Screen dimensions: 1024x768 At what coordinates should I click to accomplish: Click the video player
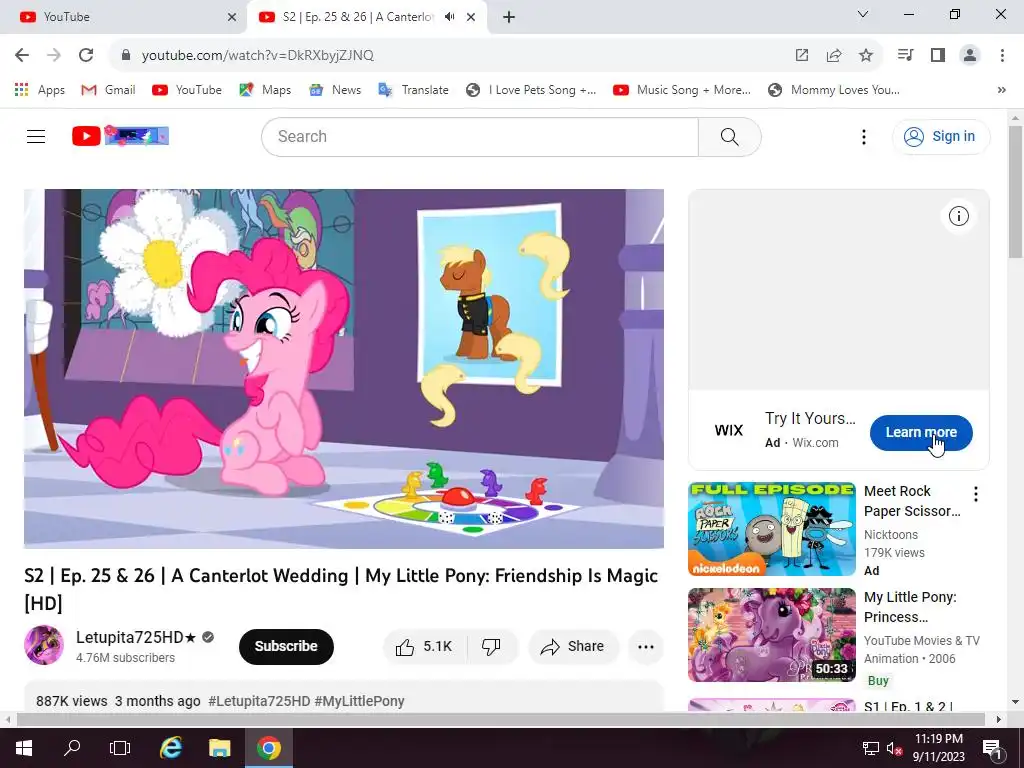344,369
